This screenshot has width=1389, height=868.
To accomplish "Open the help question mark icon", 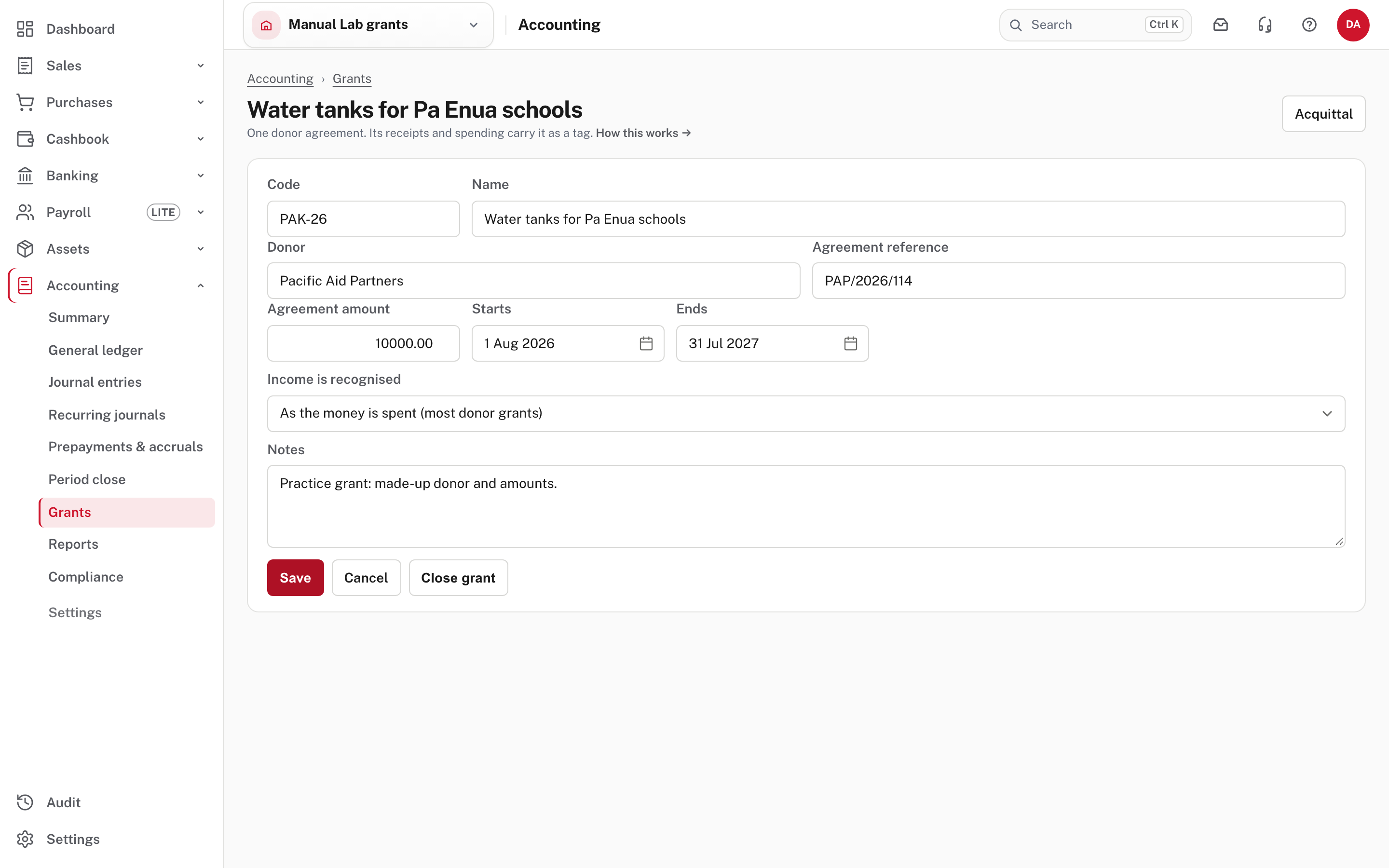I will pyautogui.click(x=1309, y=25).
